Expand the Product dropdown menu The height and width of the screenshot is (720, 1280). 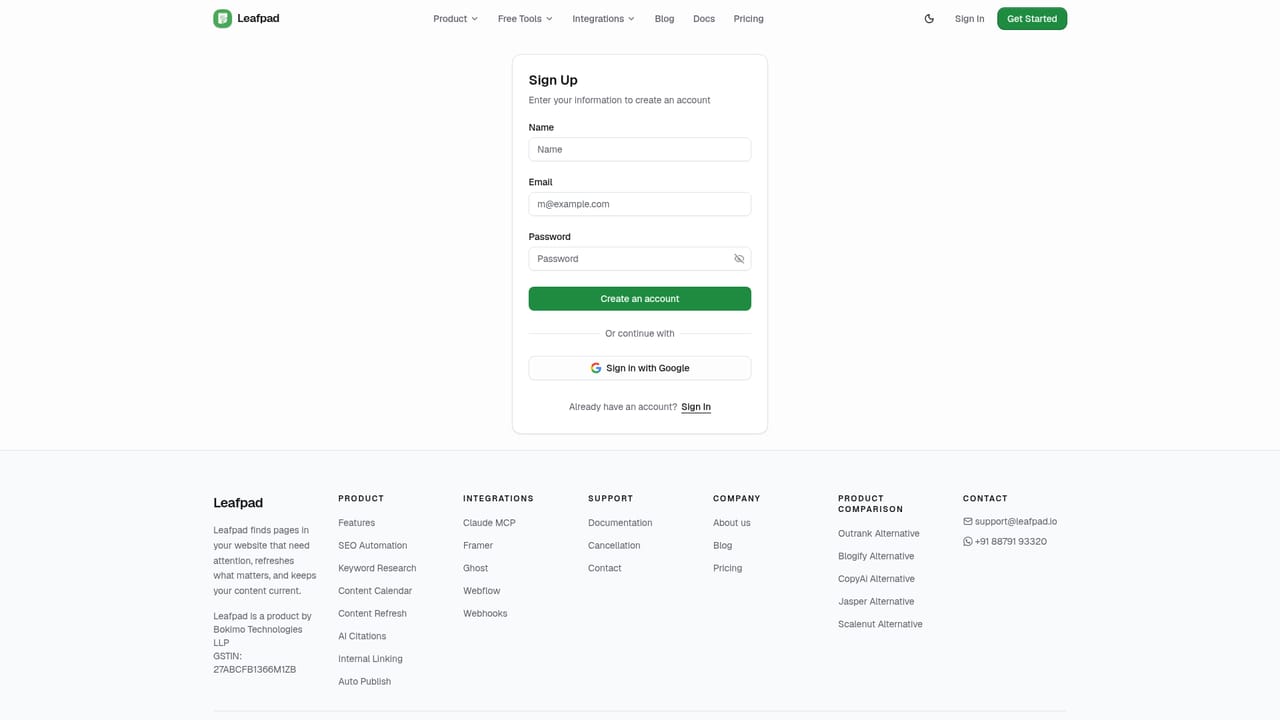pos(455,19)
